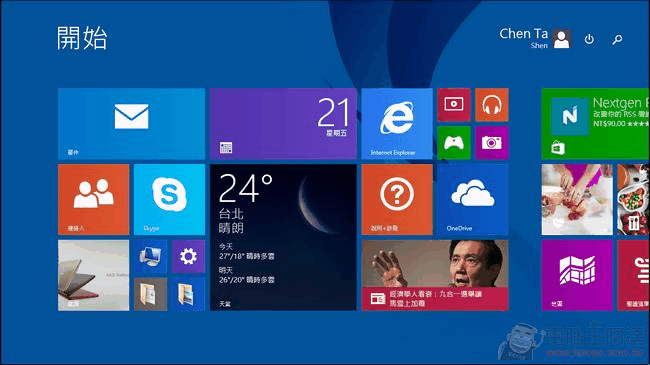
Task: Open the Pictures folder tile
Action: pos(188,294)
